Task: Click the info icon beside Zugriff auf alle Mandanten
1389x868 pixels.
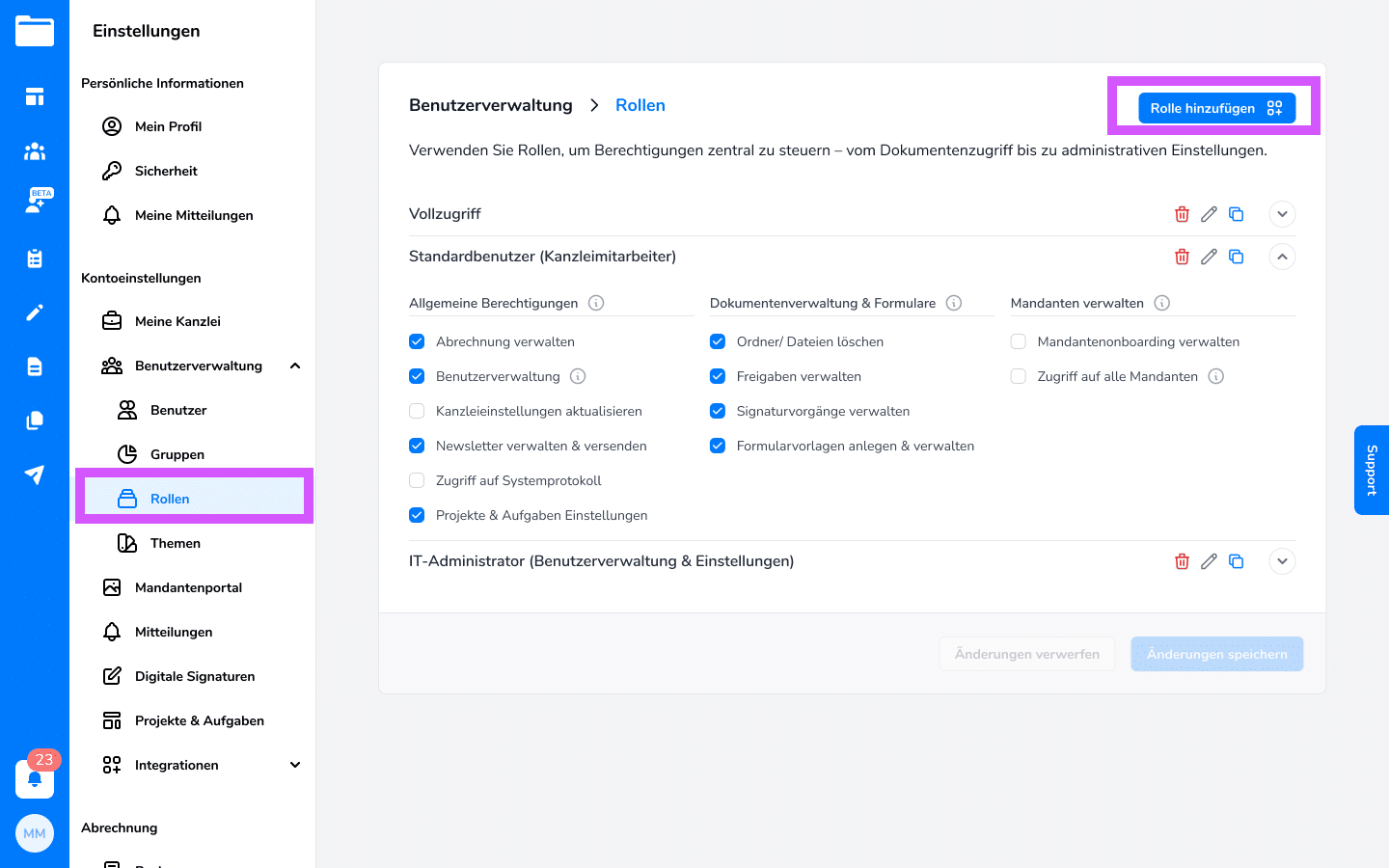Action: click(1216, 376)
